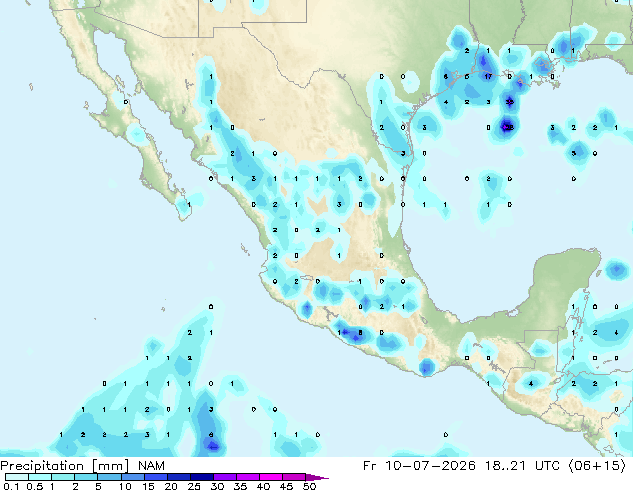
Task: Click the 30–35 mm purple legend swatch
Action: point(225,477)
